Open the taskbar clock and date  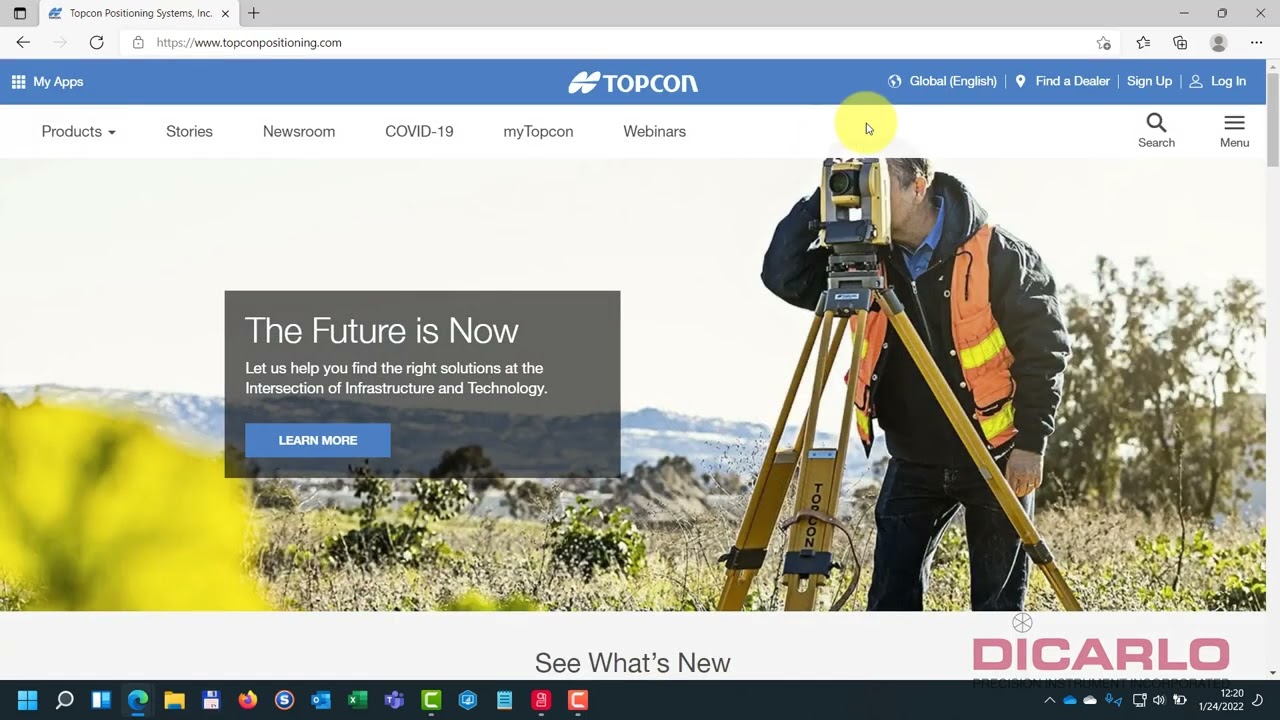(1221, 700)
